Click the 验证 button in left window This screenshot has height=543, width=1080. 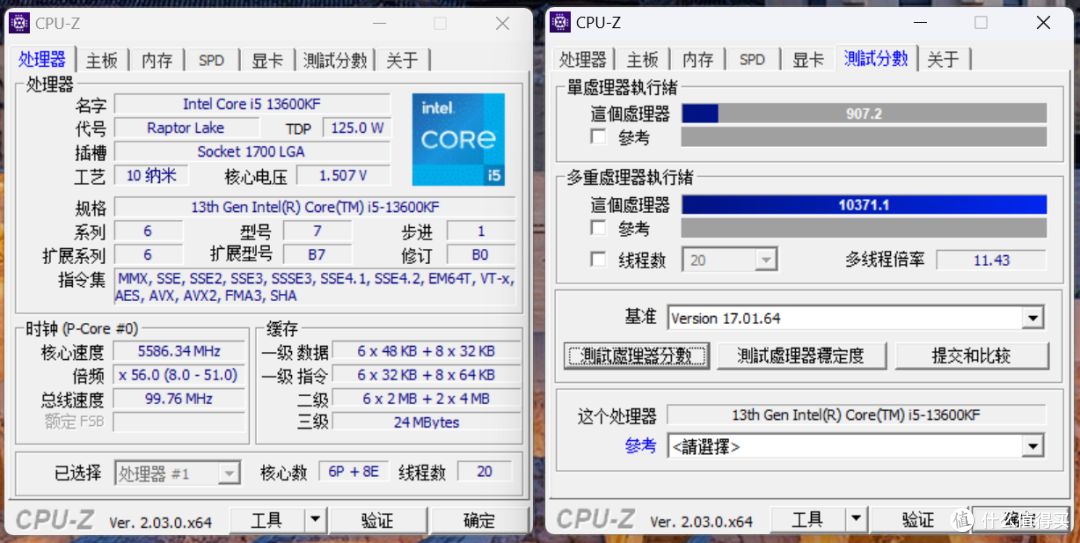[x=377, y=520]
